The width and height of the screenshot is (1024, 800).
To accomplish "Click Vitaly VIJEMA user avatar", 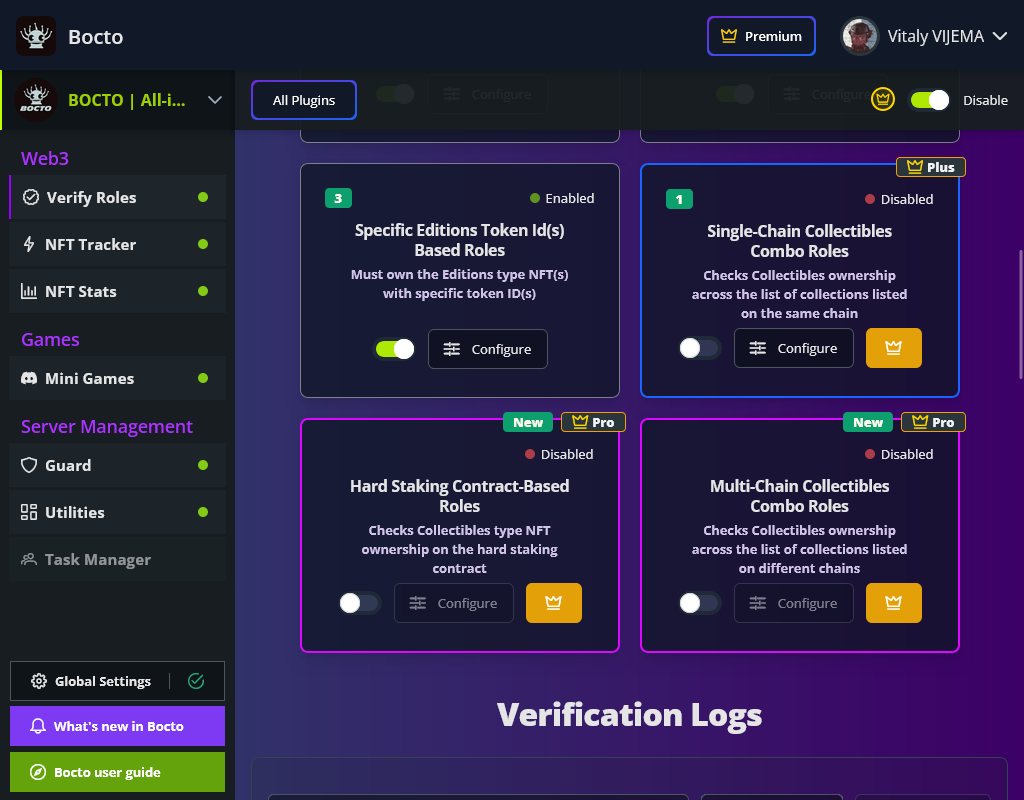I will pos(859,36).
